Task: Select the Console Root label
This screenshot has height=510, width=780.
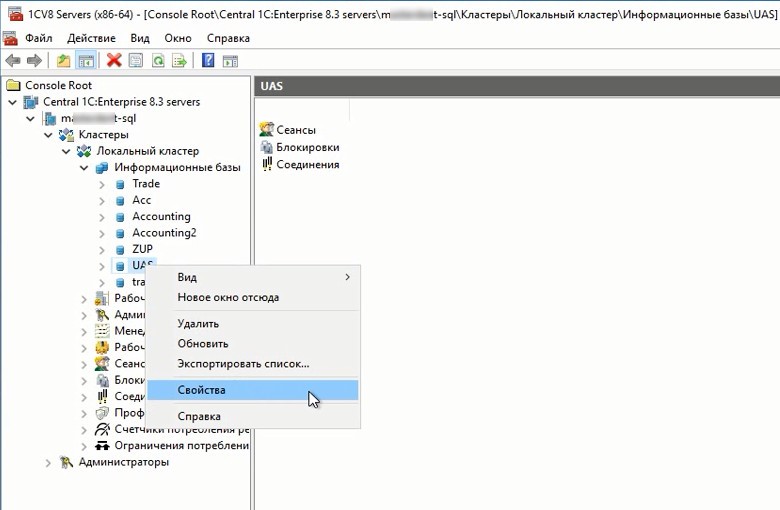Action: pos(58,85)
